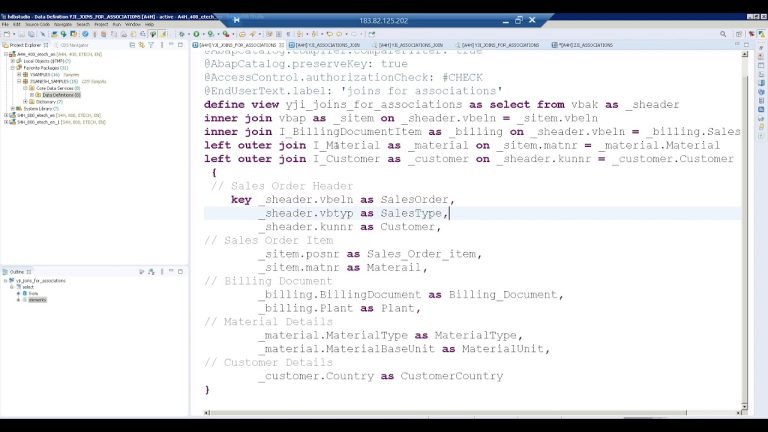Click Collapse All in Project Explorer
Screen dimensions: 768x432
[x=132, y=45]
